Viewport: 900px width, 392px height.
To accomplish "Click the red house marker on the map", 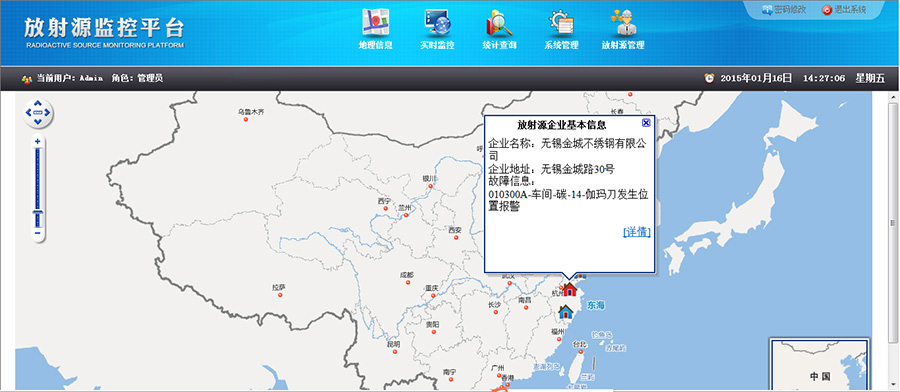I will [x=569, y=289].
